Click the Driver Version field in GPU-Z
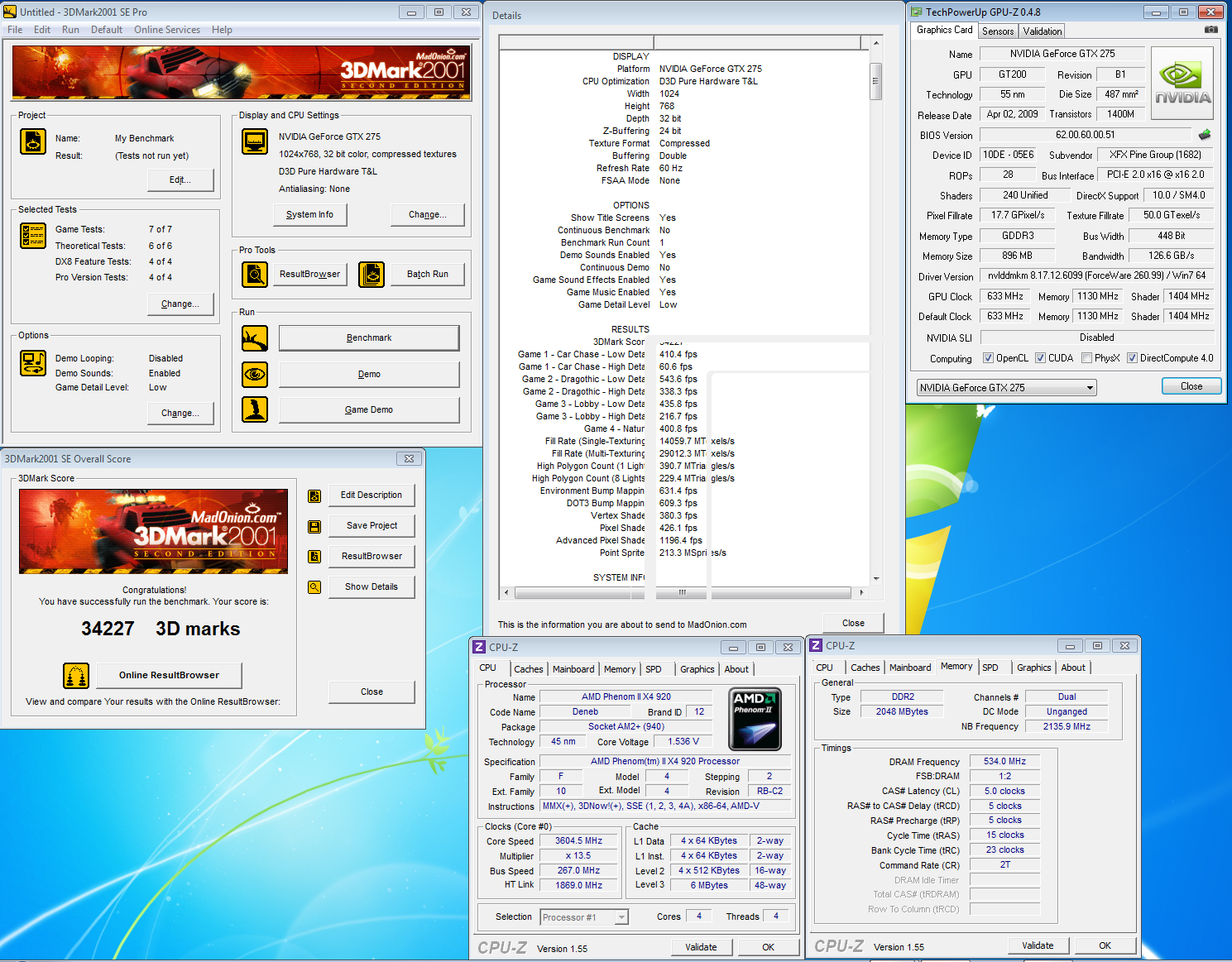1232x962 pixels. [1096, 275]
